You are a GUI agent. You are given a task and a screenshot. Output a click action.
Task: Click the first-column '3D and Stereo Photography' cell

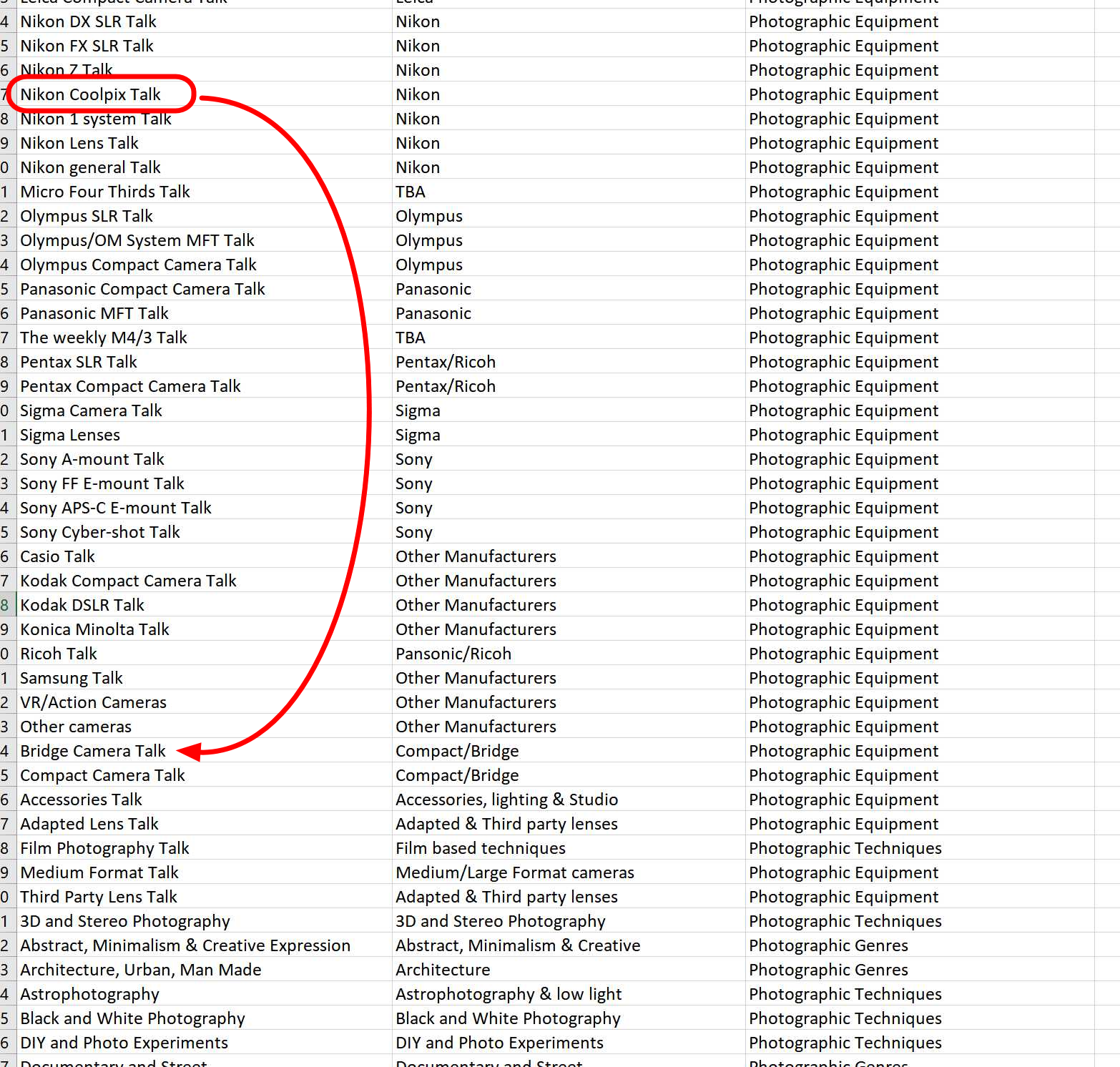click(x=204, y=921)
